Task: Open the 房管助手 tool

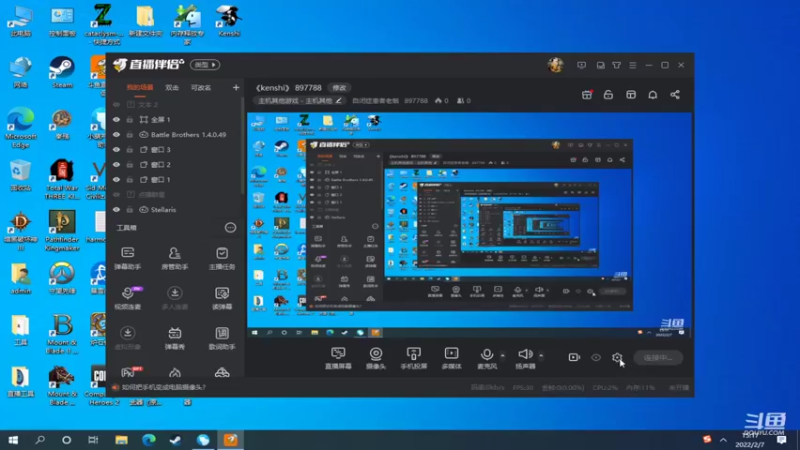Action: click(x=174, y=258)
